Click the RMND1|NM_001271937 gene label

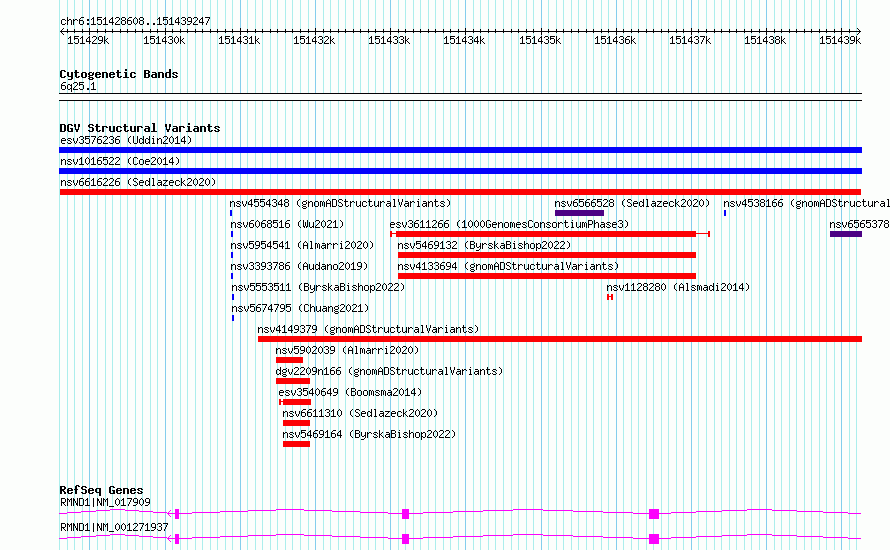(x=114, y=527)
